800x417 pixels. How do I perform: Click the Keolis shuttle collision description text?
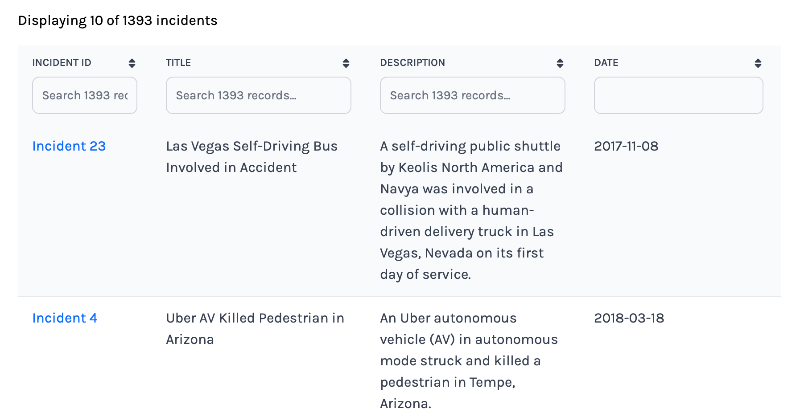pos(471,210)
